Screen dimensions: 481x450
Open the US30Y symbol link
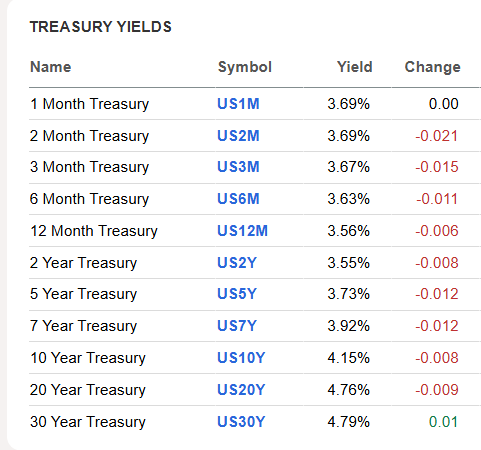point(241,422)
